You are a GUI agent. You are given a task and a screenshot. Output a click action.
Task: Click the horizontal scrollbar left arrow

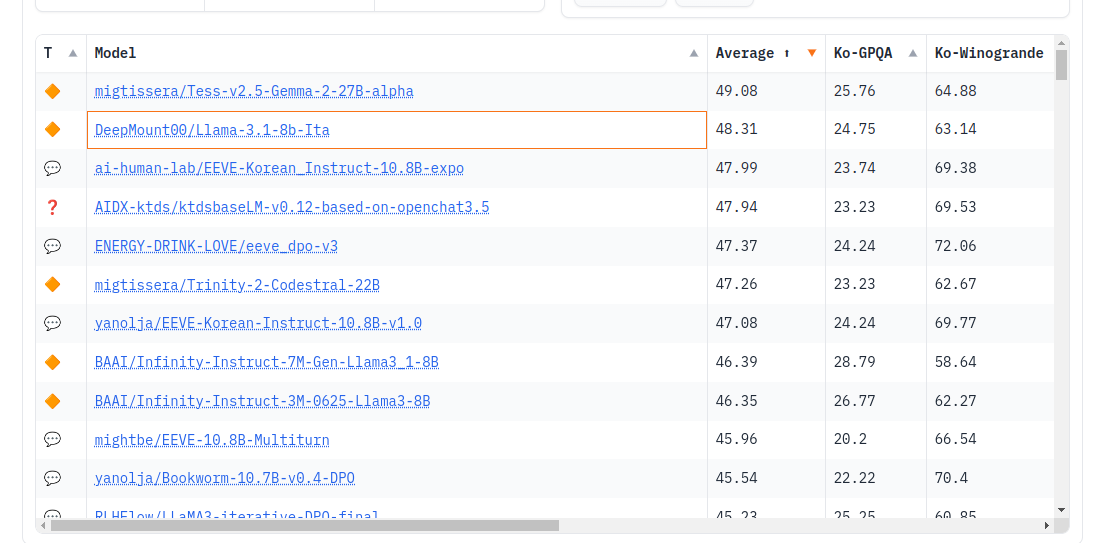pos(44,525)
